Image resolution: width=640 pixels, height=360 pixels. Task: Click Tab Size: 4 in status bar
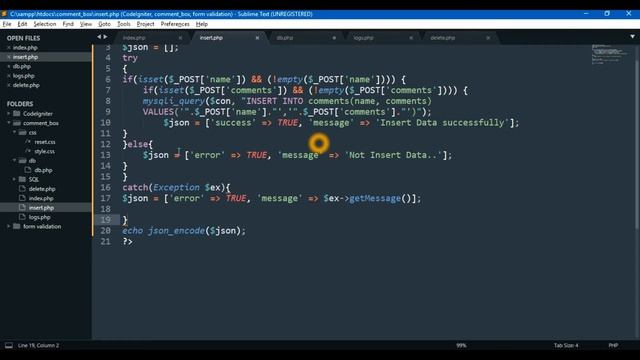pyautogui.click(x=566, y=345)
